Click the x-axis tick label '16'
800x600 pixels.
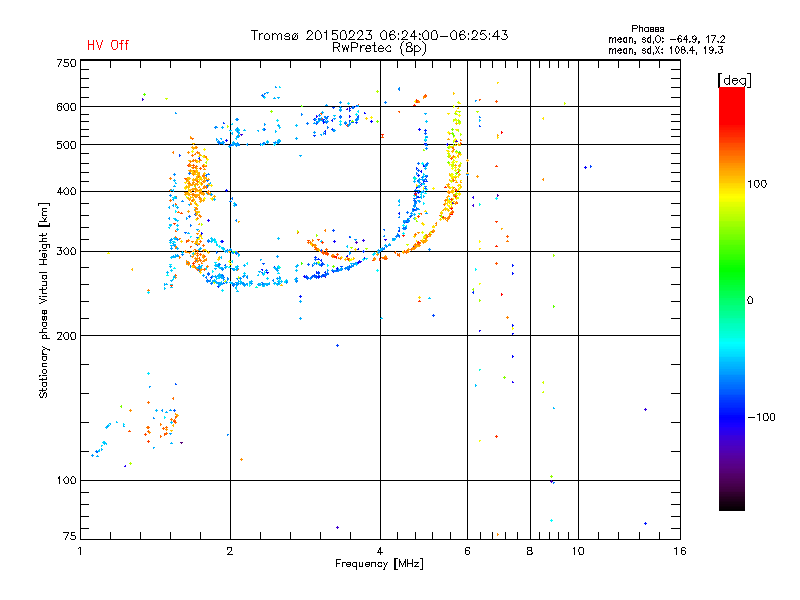click(x=680, y=551)
